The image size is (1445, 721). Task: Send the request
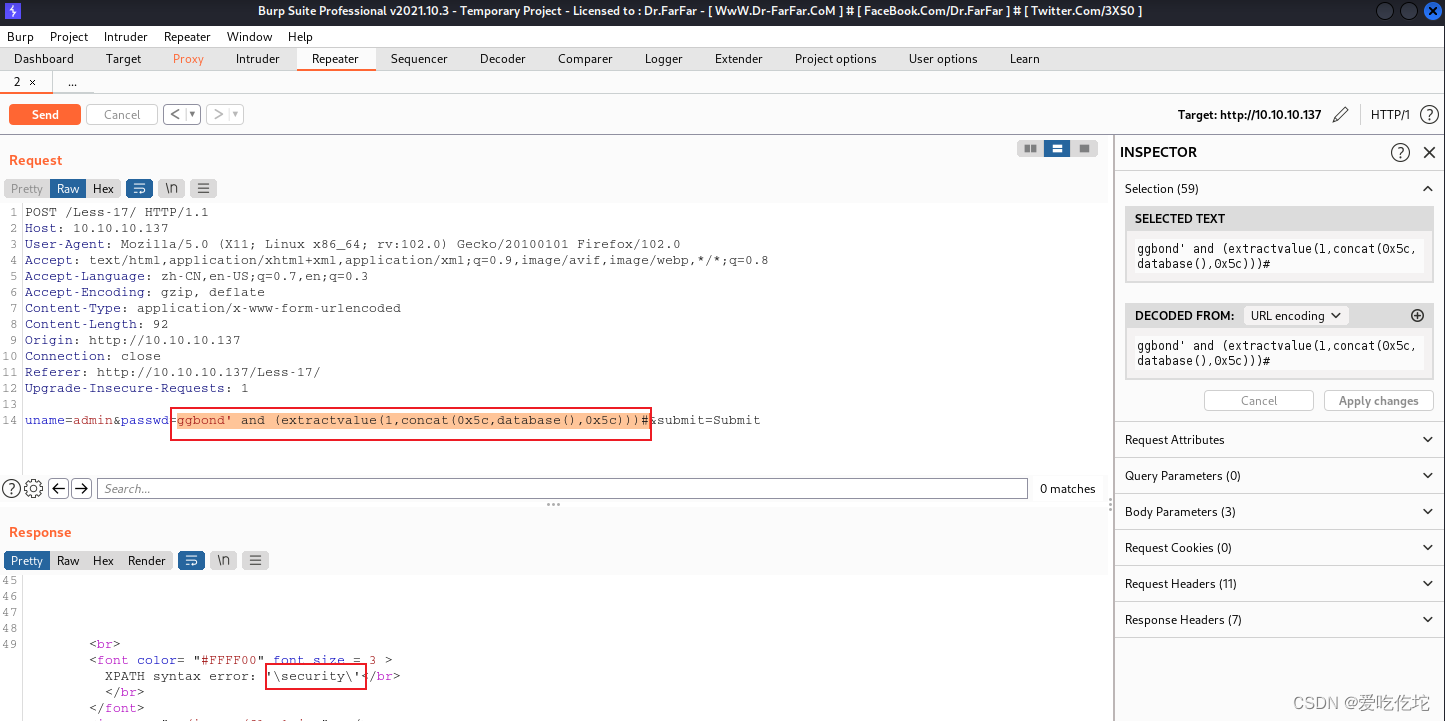pyautogui.click(x=45, y=115)
